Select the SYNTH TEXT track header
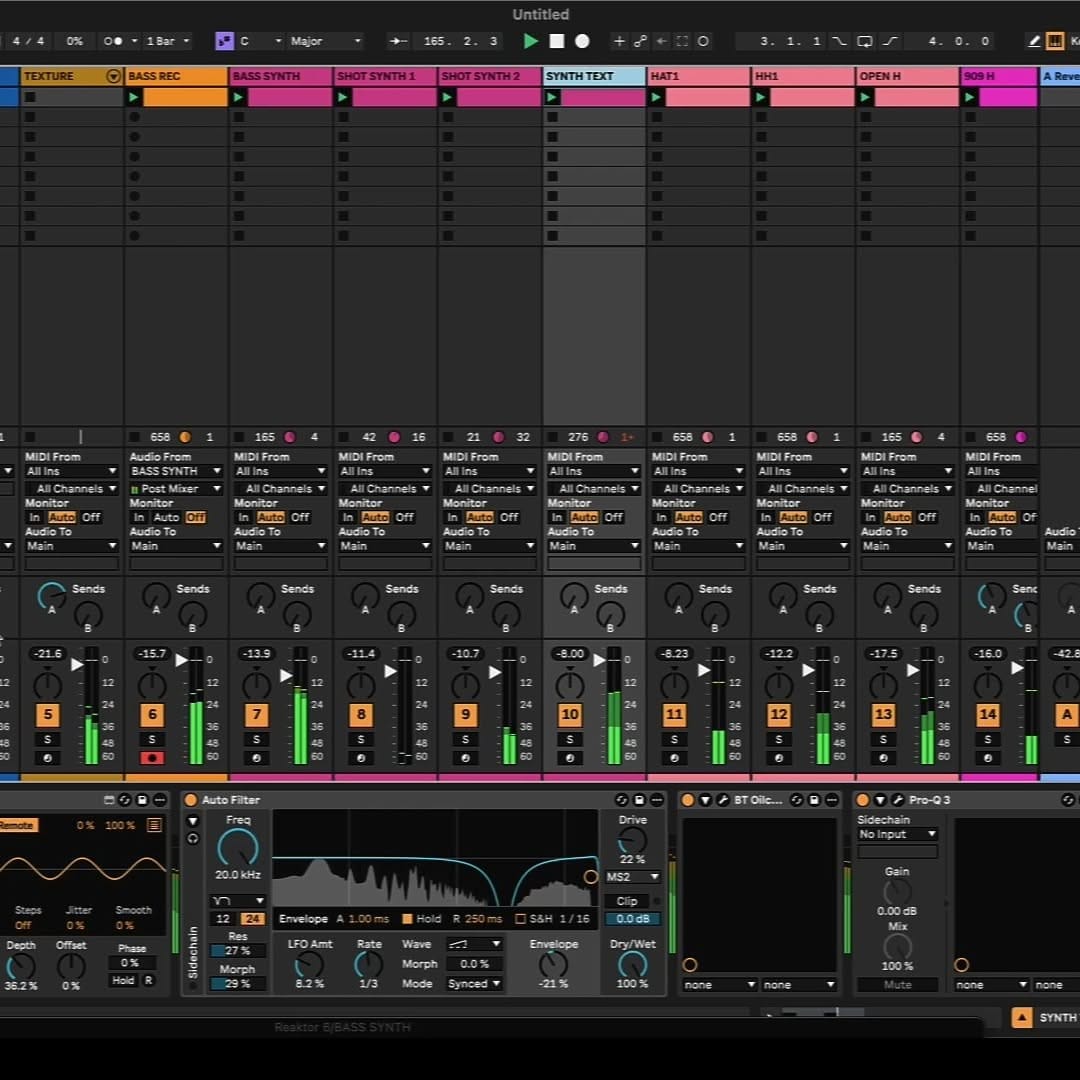Screen dimensions: 1080x1080 (x=594, y=76)
